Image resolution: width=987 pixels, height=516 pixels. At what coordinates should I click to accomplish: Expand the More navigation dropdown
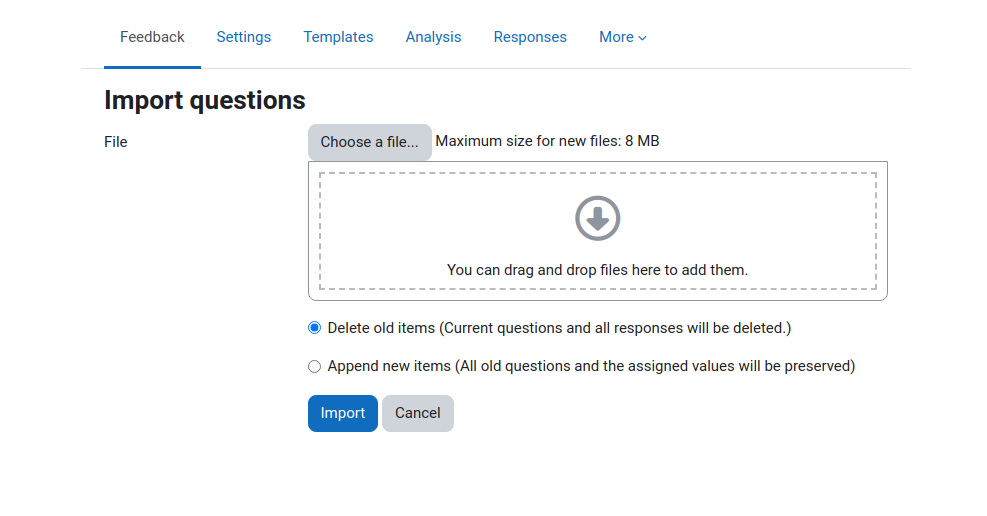coord(623,37)
